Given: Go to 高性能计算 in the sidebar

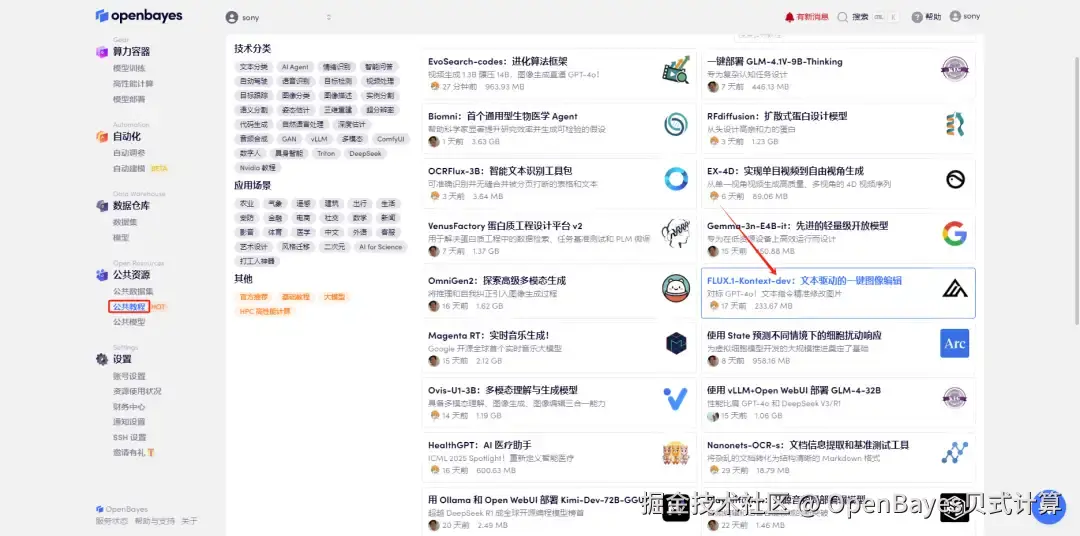Looking at the screenshot, I should [133, 83].
